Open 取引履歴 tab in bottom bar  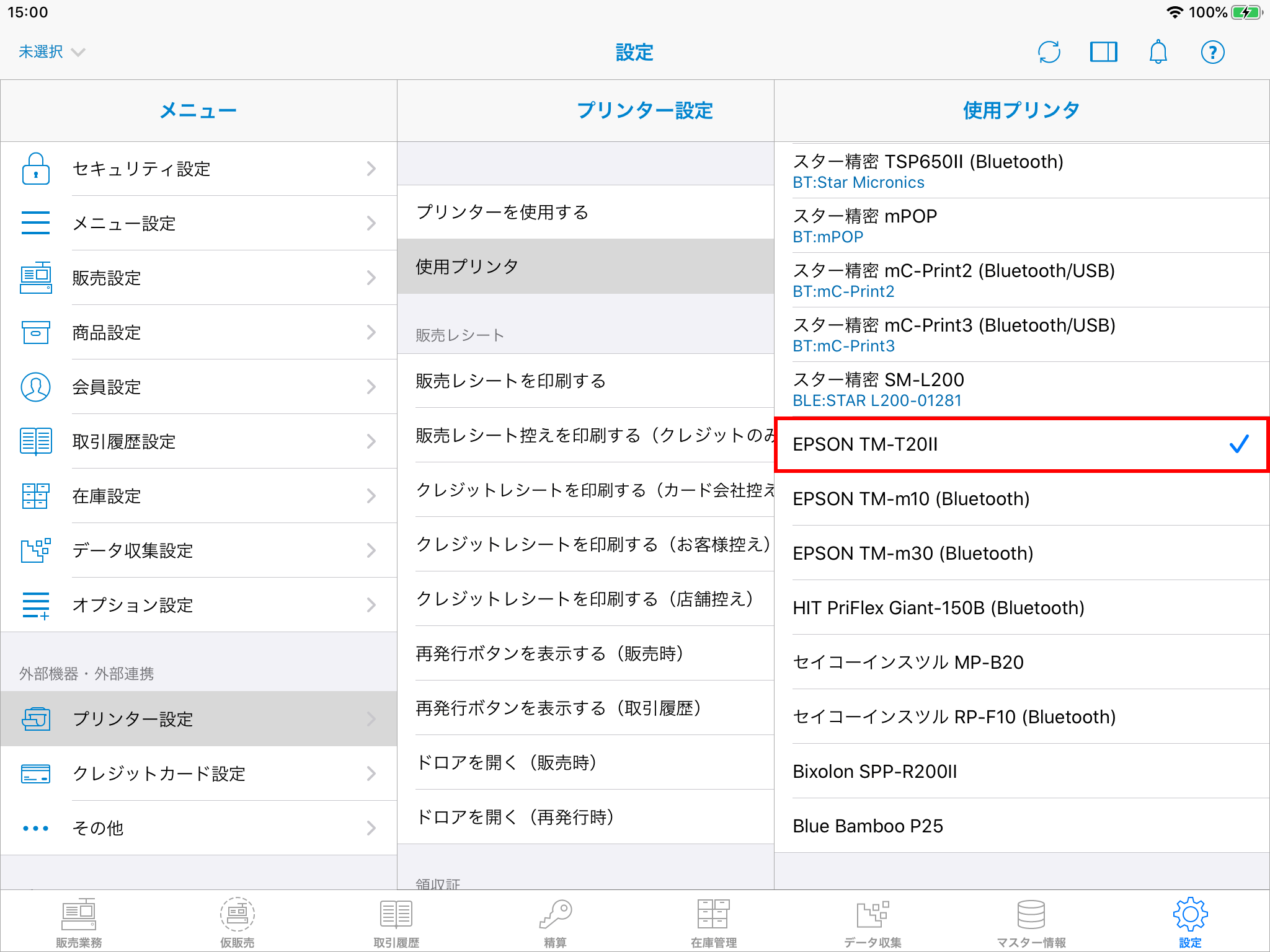[x=396, y=923]
